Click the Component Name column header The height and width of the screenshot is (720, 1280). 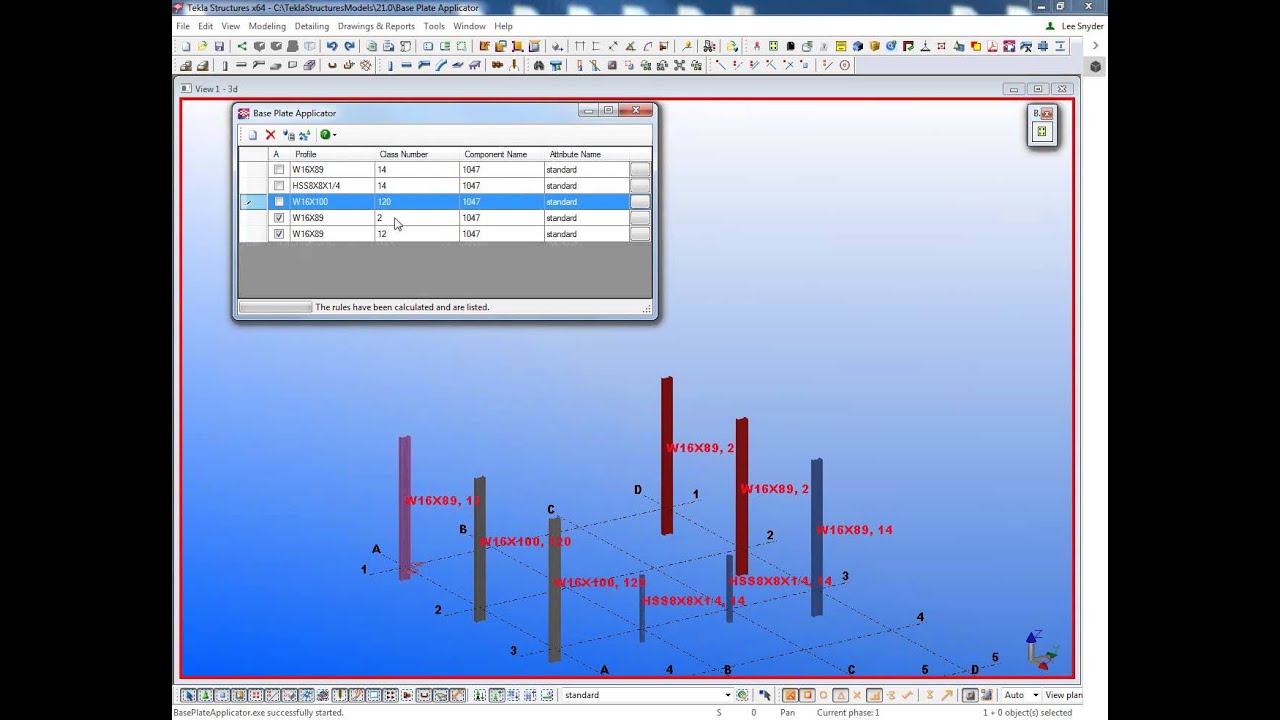click(x=501, y=154)
